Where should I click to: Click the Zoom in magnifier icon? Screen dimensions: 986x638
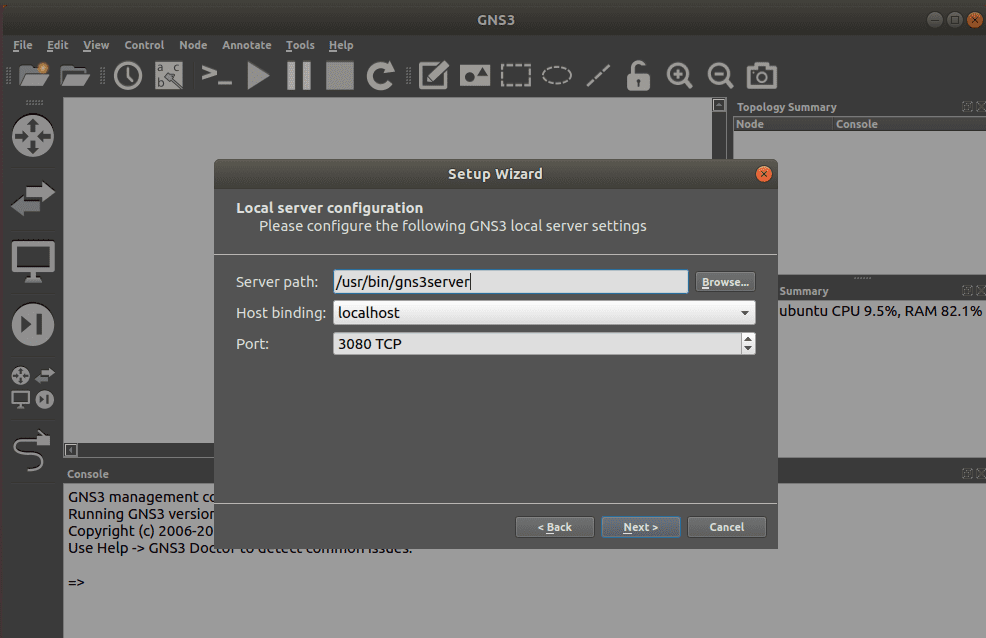tap(679, 76)
